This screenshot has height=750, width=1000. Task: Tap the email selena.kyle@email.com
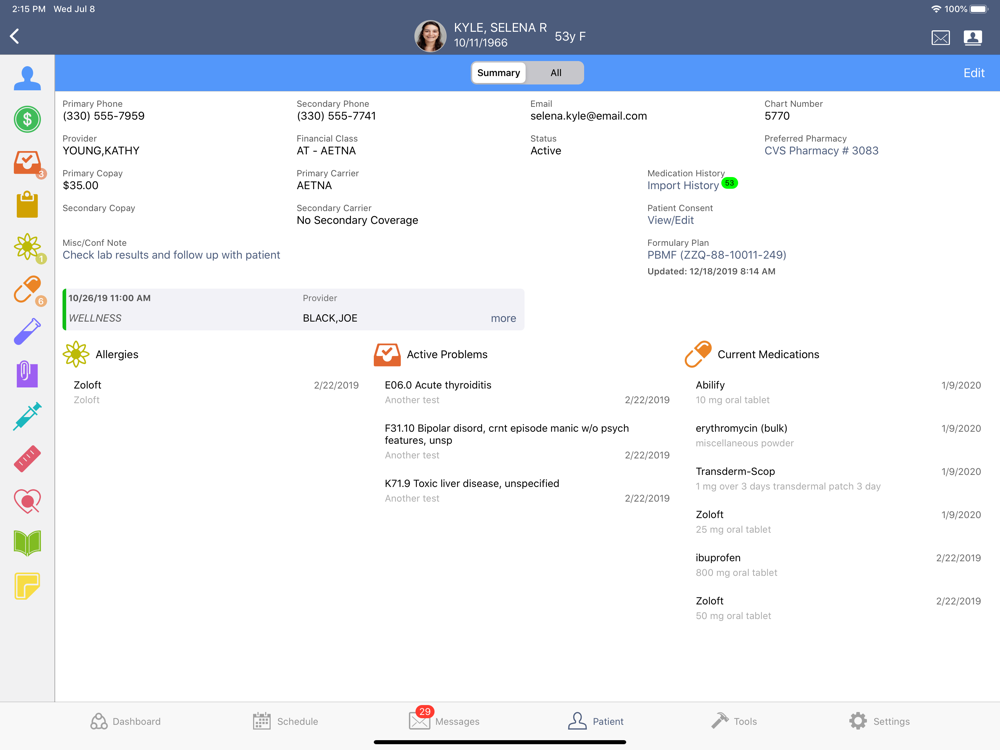[x=588, y=116]
